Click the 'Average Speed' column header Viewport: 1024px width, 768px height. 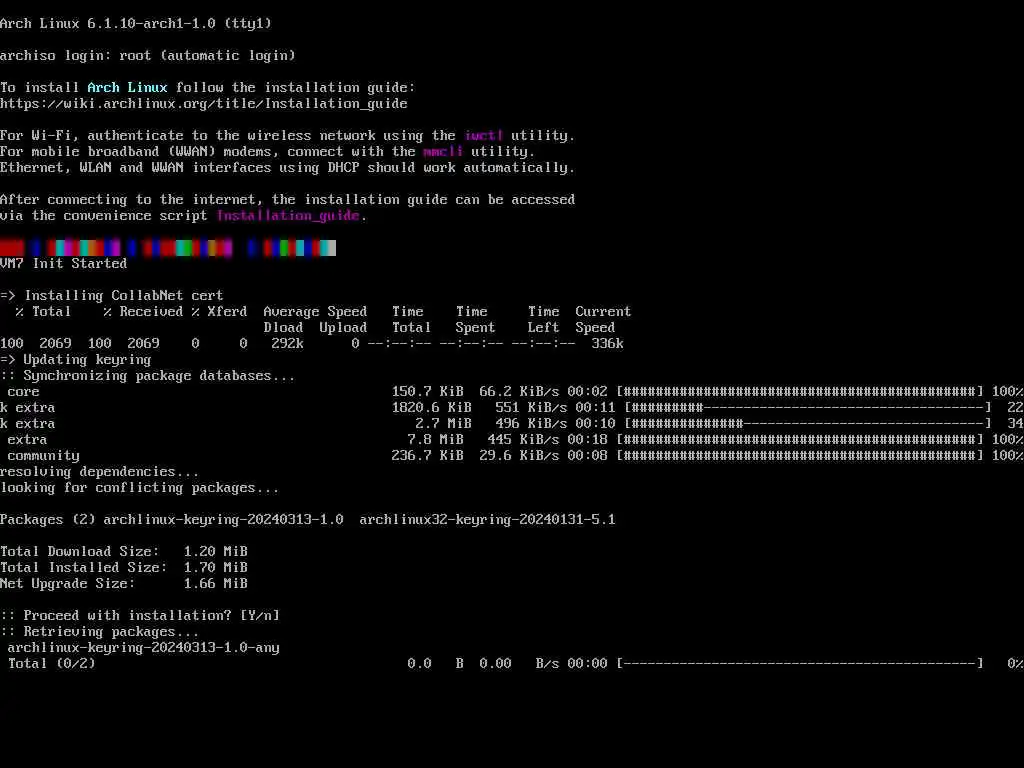315,312
